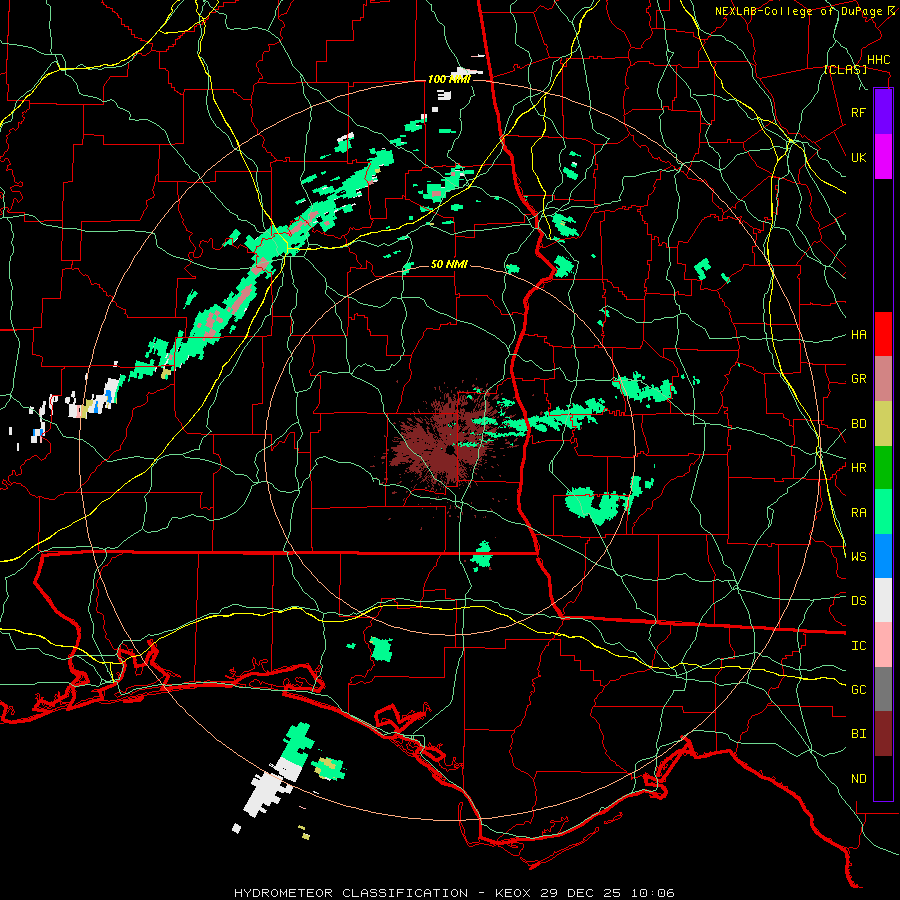Click the '[CLAS]' units label
The height and width of the screenshot is (900, 900).
[845, 70]
